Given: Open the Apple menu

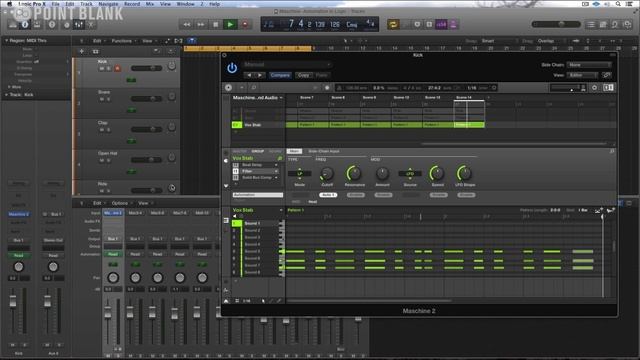Looking at the screenshot, I should [x=9, y=4].
